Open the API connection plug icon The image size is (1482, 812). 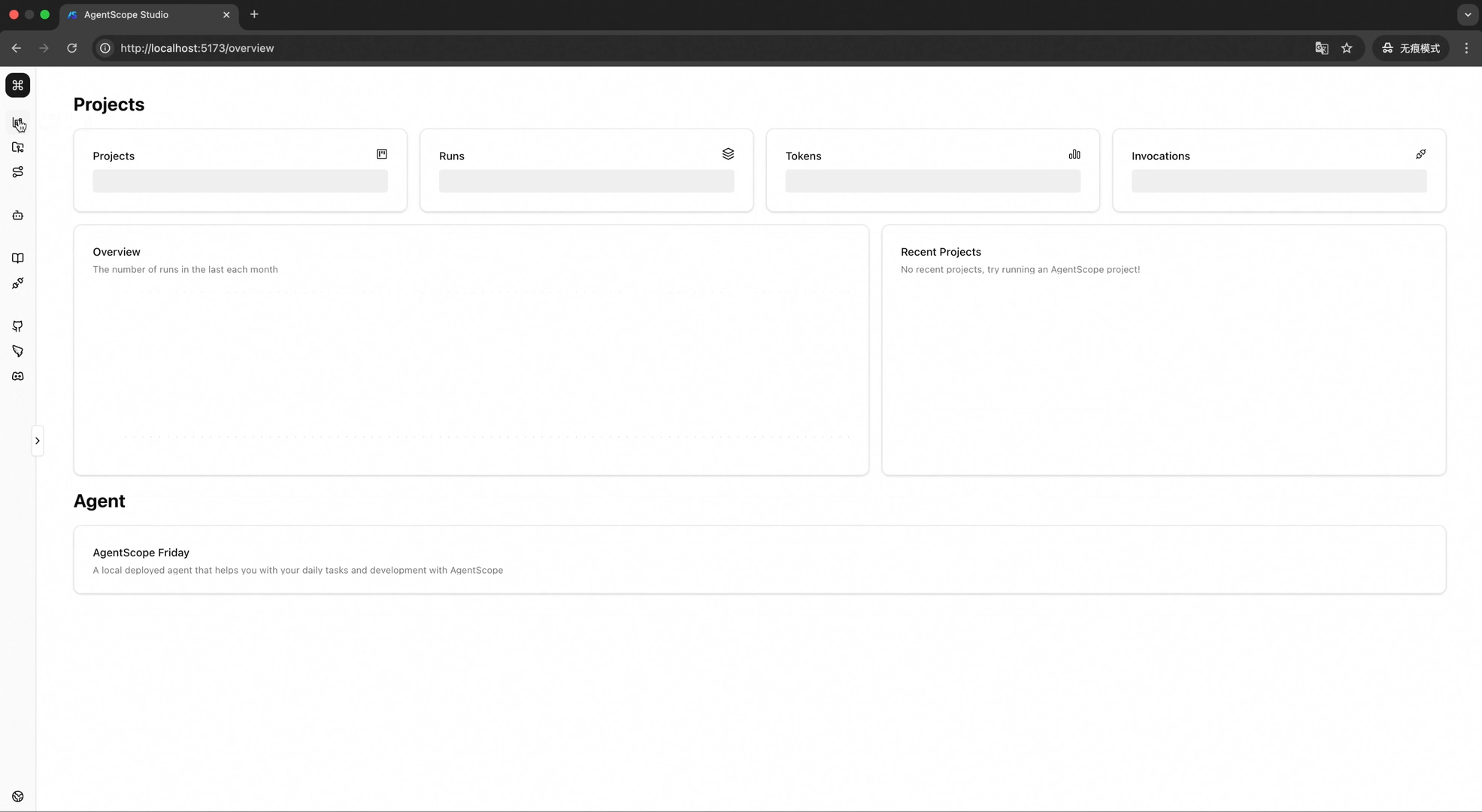17,283
